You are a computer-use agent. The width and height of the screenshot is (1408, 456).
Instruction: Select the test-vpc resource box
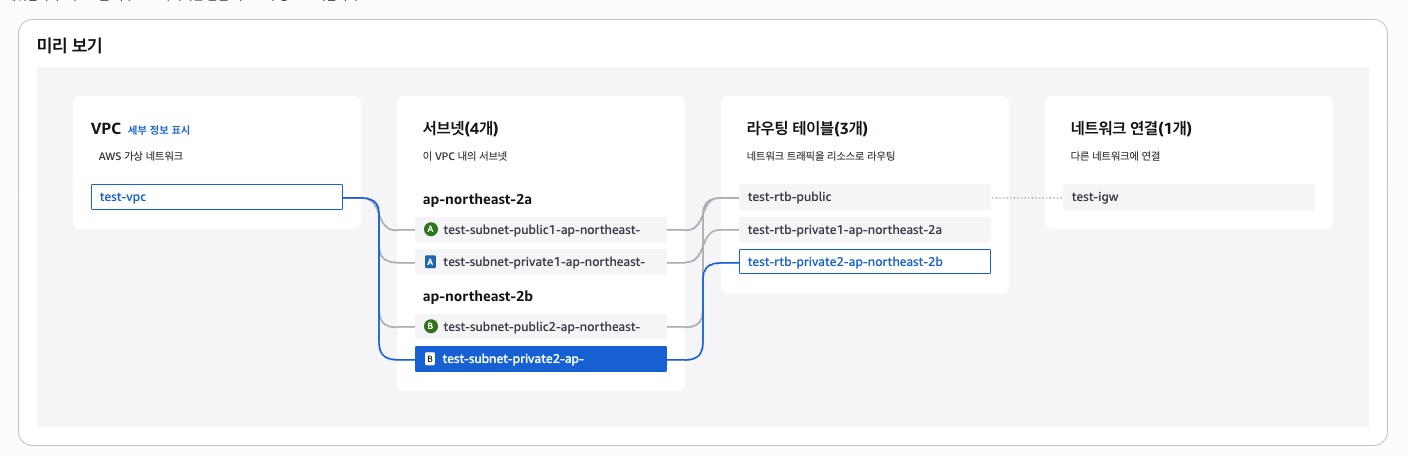coord(217,197)
